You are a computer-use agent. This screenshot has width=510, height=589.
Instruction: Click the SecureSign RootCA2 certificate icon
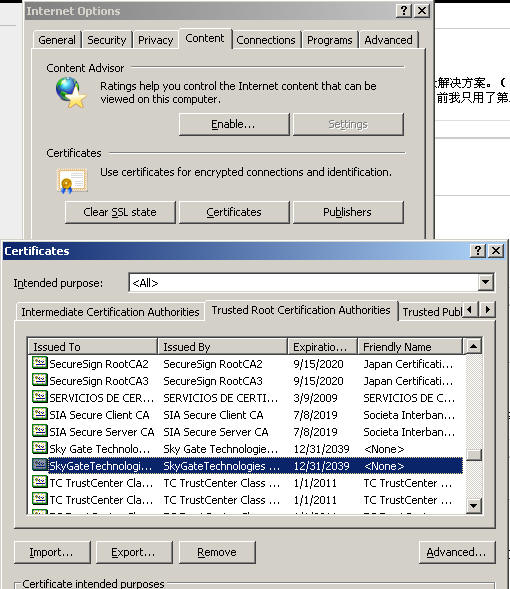tap(39, 363)
